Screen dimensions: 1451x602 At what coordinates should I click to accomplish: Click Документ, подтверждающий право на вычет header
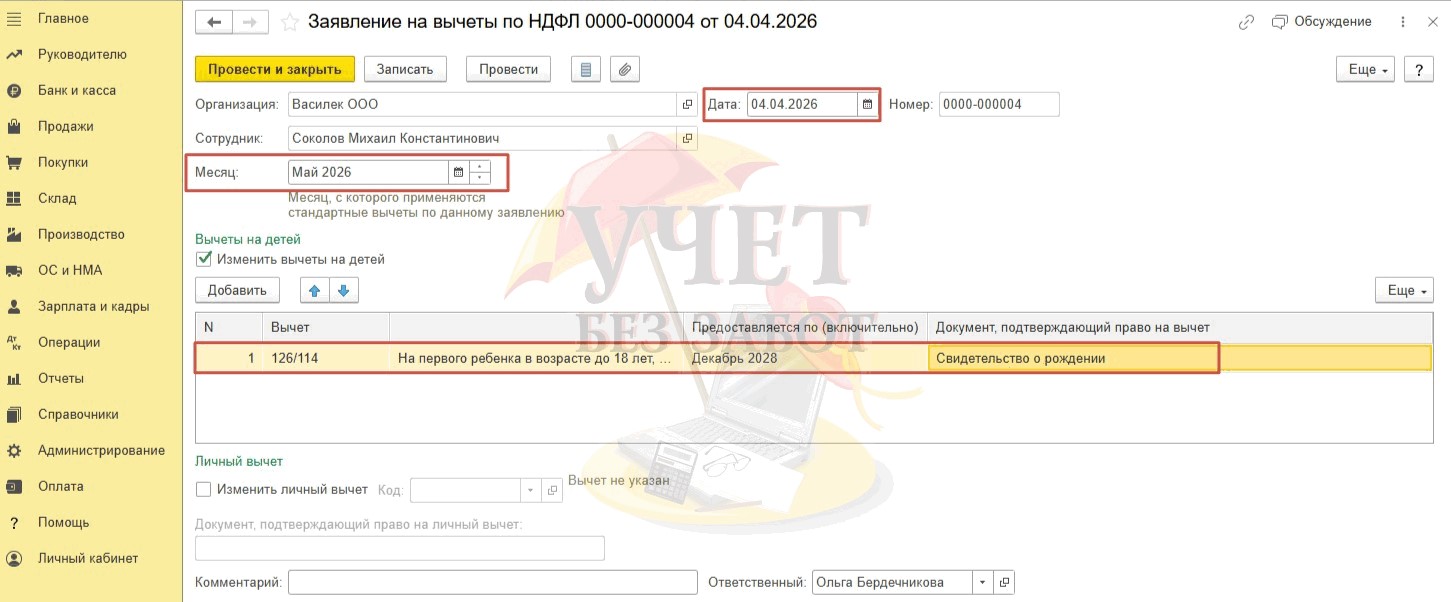pos(1180,327)
